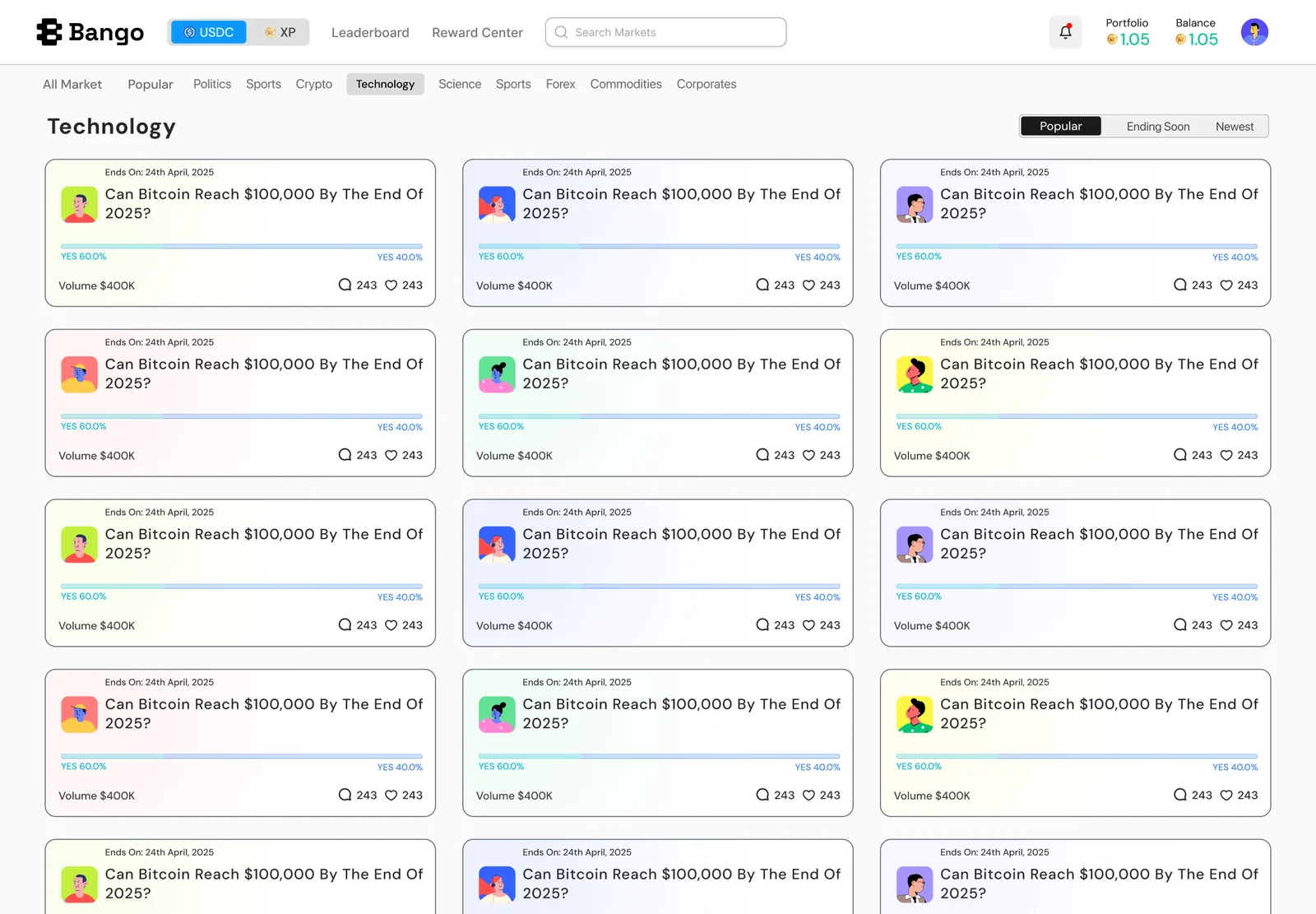View Balance value 1.05

click(1202, 39)
